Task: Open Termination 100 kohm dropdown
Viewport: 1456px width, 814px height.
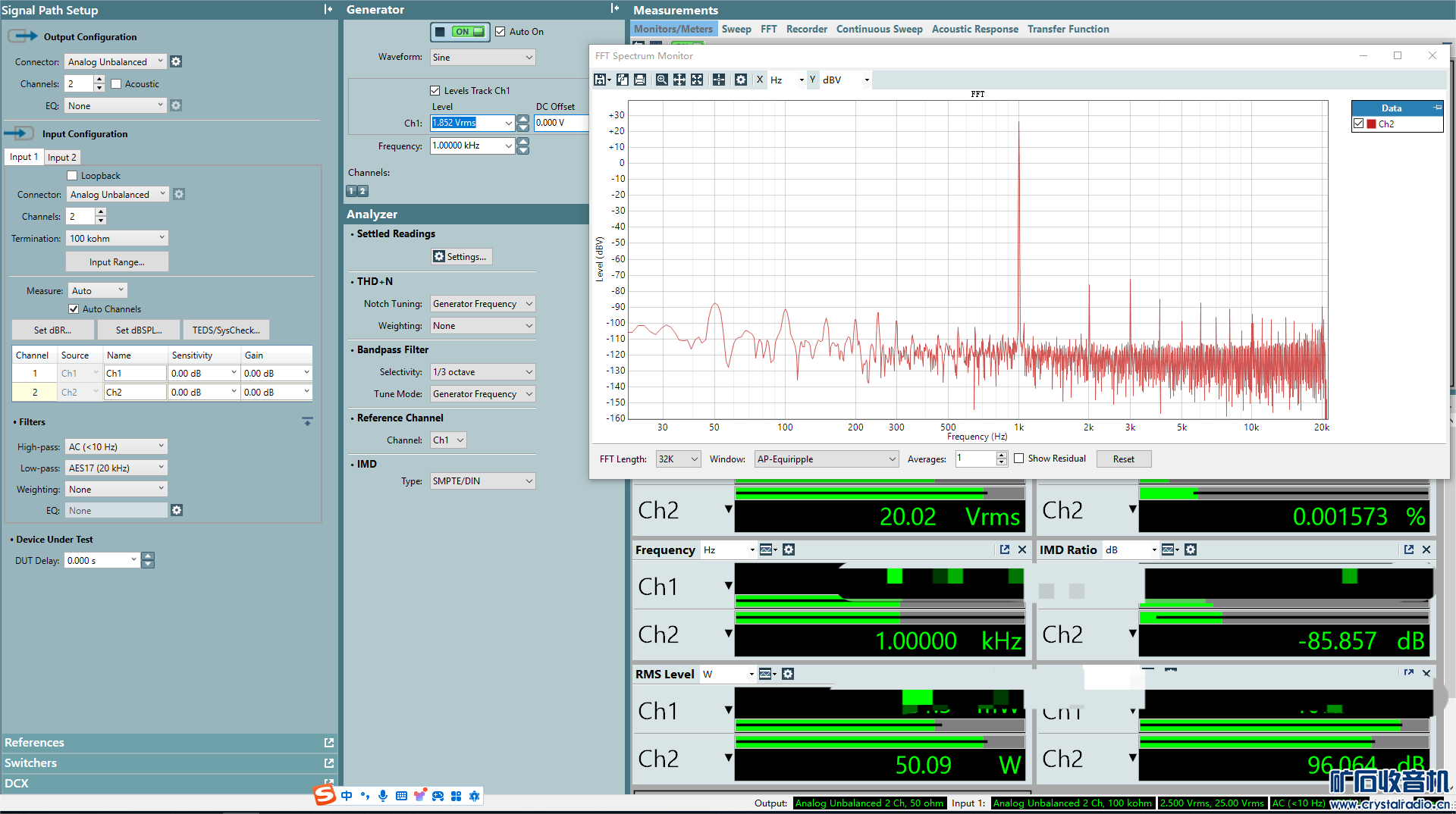Action: pyautogui.click(x=118, y=238)
